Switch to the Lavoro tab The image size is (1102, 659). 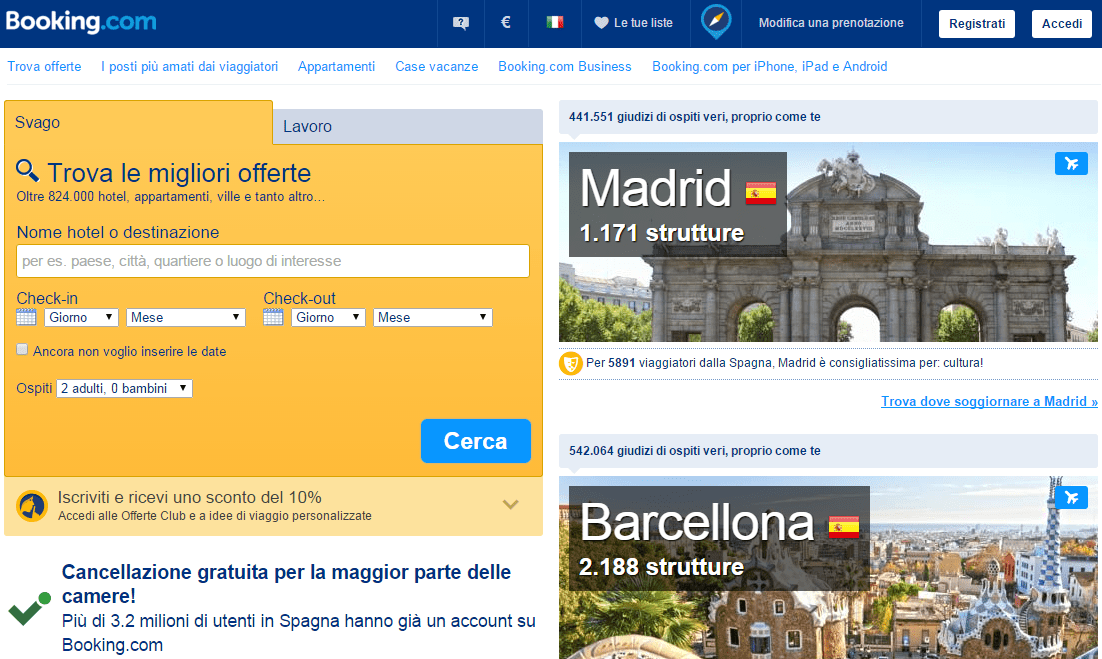coord(307,126)
